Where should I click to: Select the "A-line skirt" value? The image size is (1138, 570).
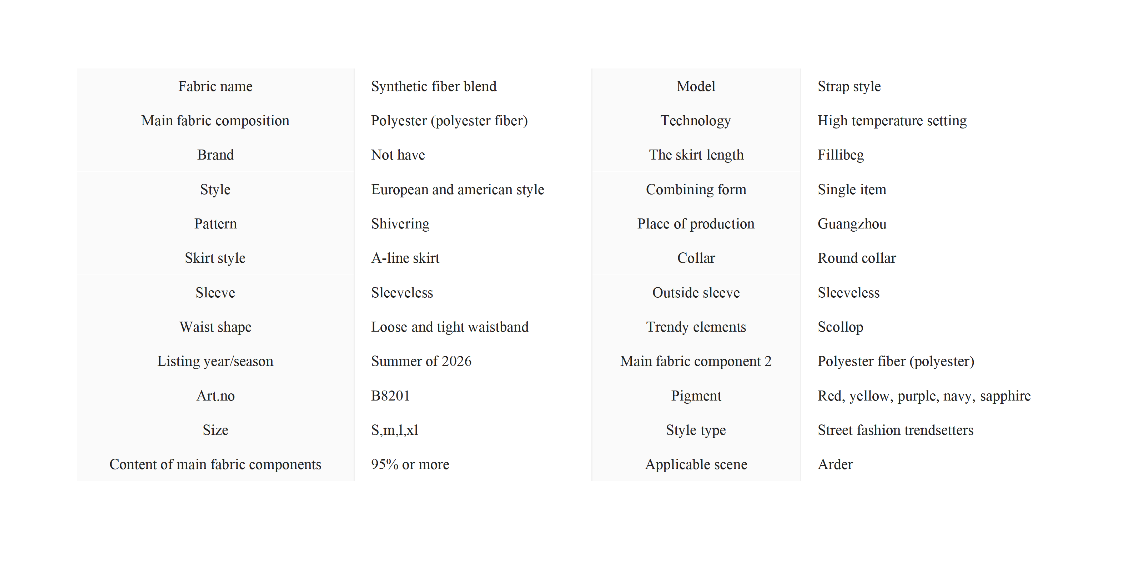pyautogui.click(x=405, y=258)
